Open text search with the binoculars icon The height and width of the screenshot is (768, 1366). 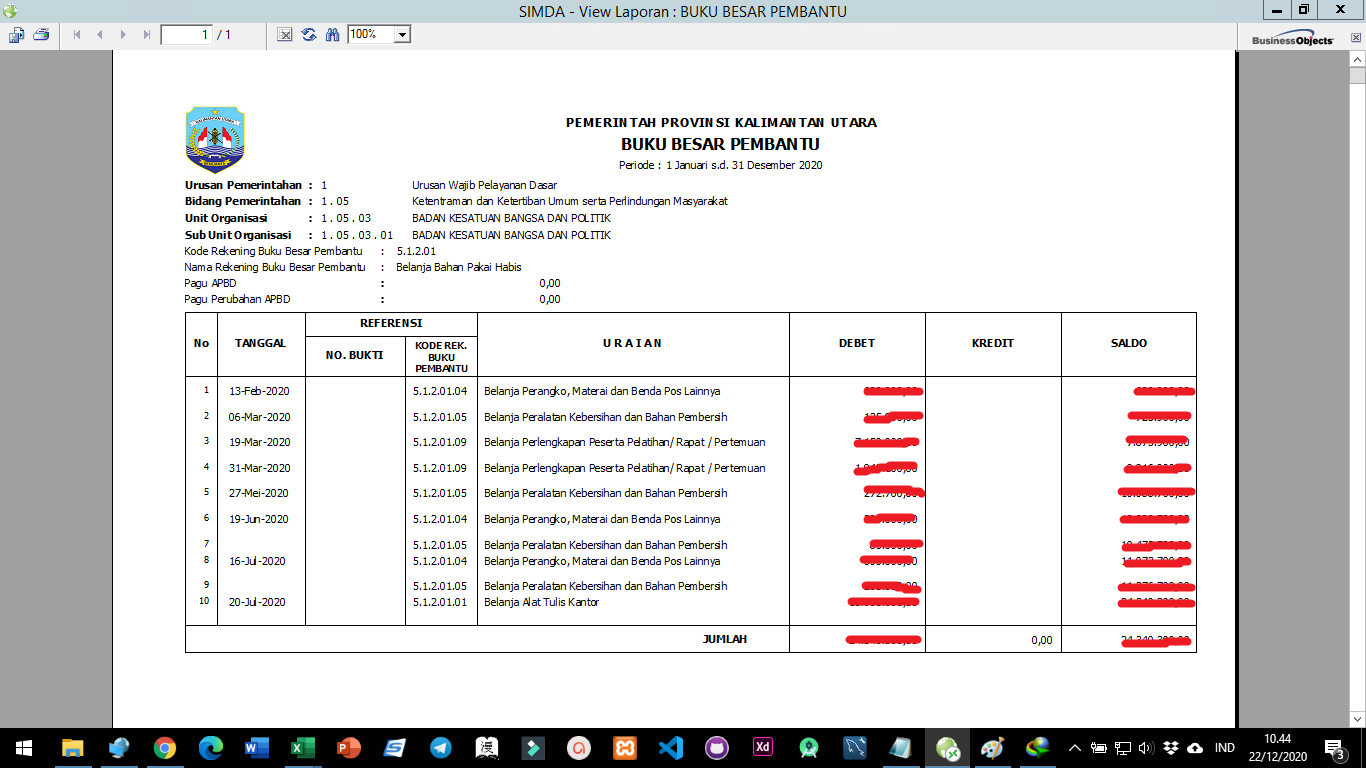coord(333,35)
